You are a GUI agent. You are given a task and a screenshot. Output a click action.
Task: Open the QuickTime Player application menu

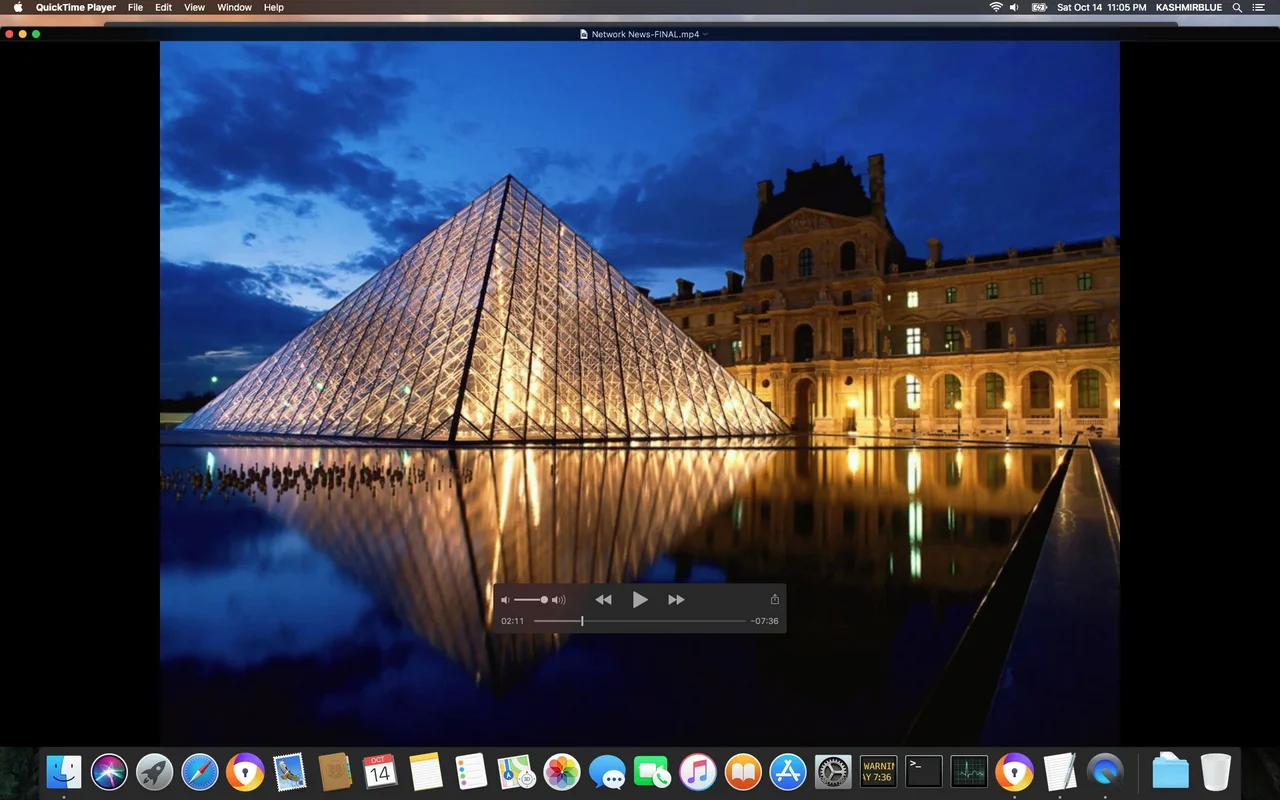pyautogui.click(x=76, y=7)
